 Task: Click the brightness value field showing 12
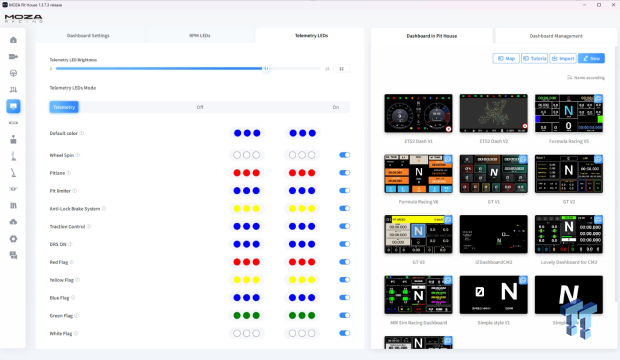pyautogui.click(x=341, y=69)
